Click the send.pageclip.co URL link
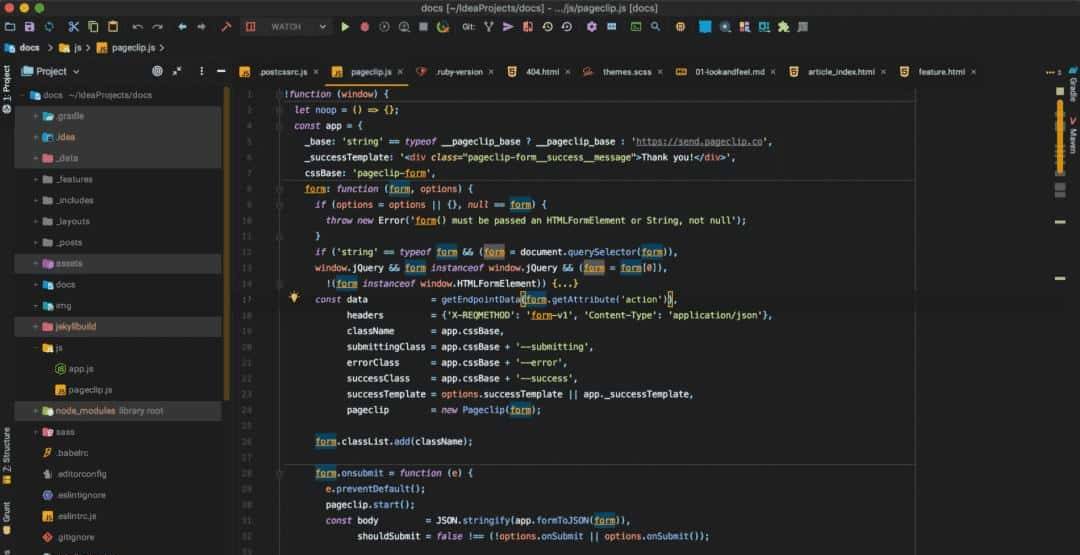 (x=699, y=142)
